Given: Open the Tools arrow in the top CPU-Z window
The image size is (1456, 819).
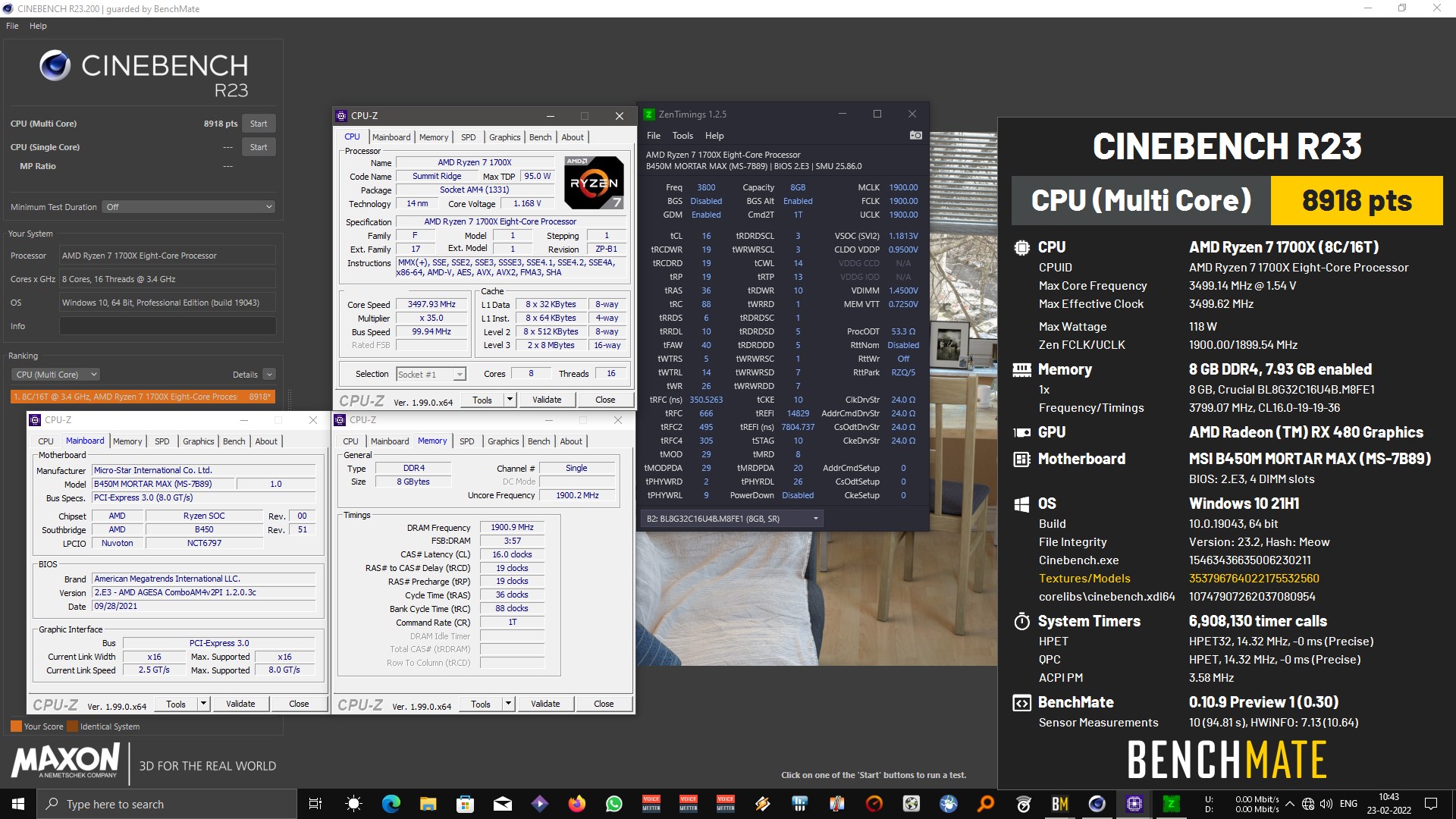Looking at the screenshot, I should tap(510, 400).
